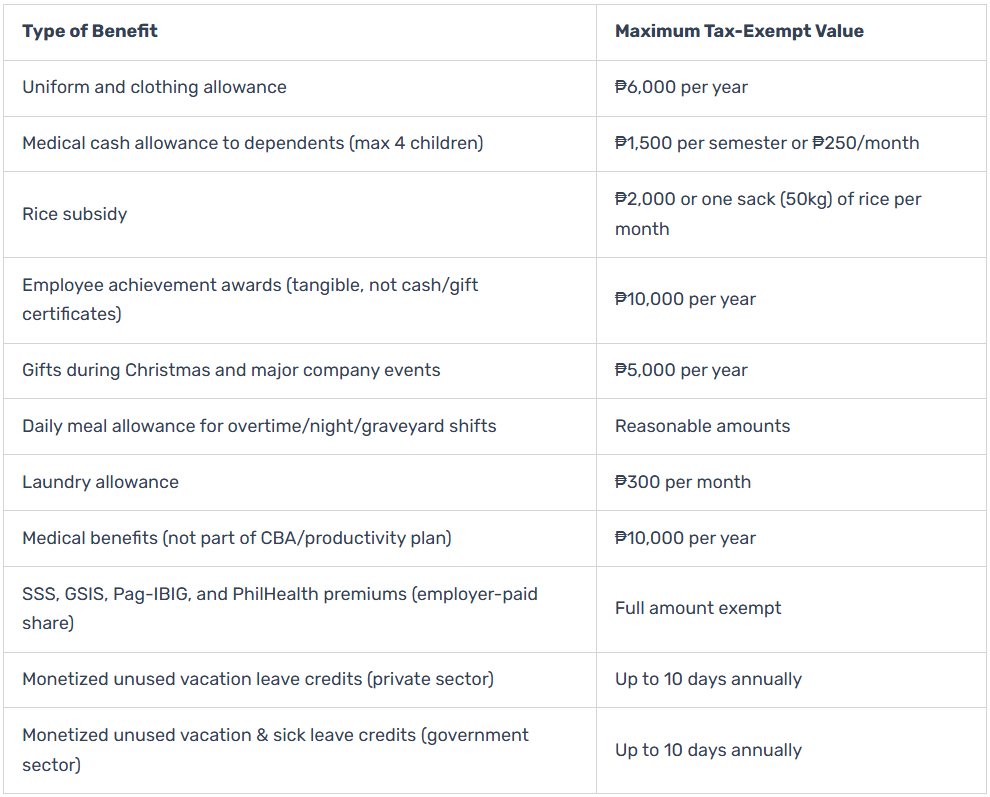This screenshot has width=990, height=797.
Task: Click the '₱300 per month' value
Action: [683, 482]
